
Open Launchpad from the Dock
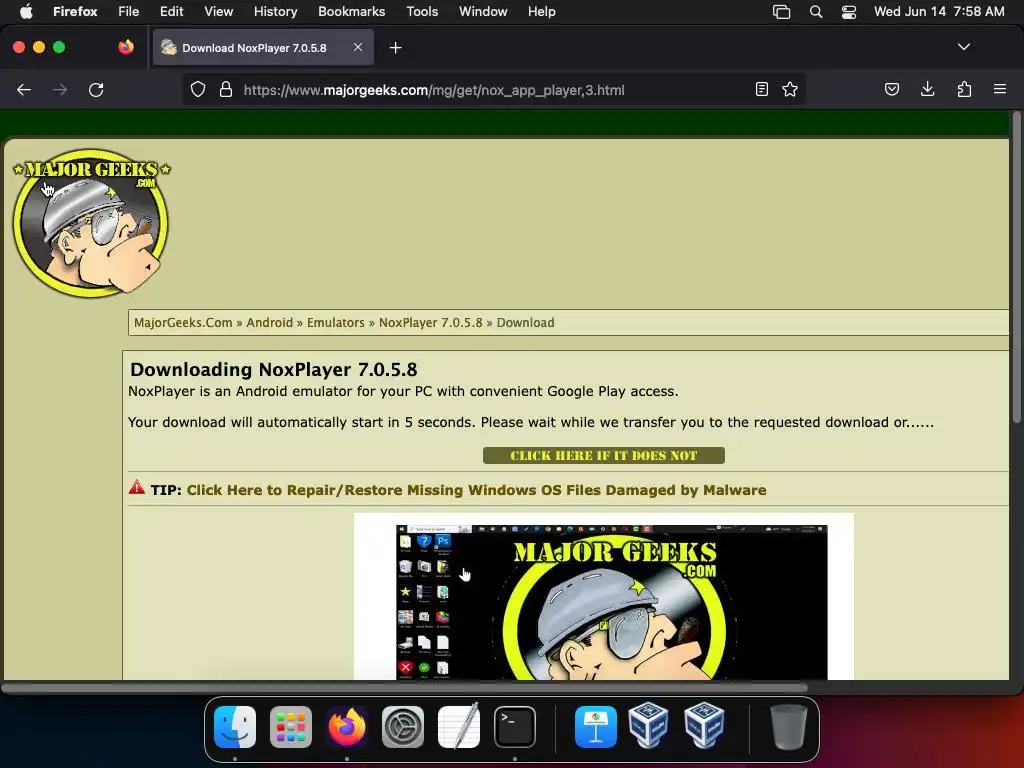[x=291, y=726]
